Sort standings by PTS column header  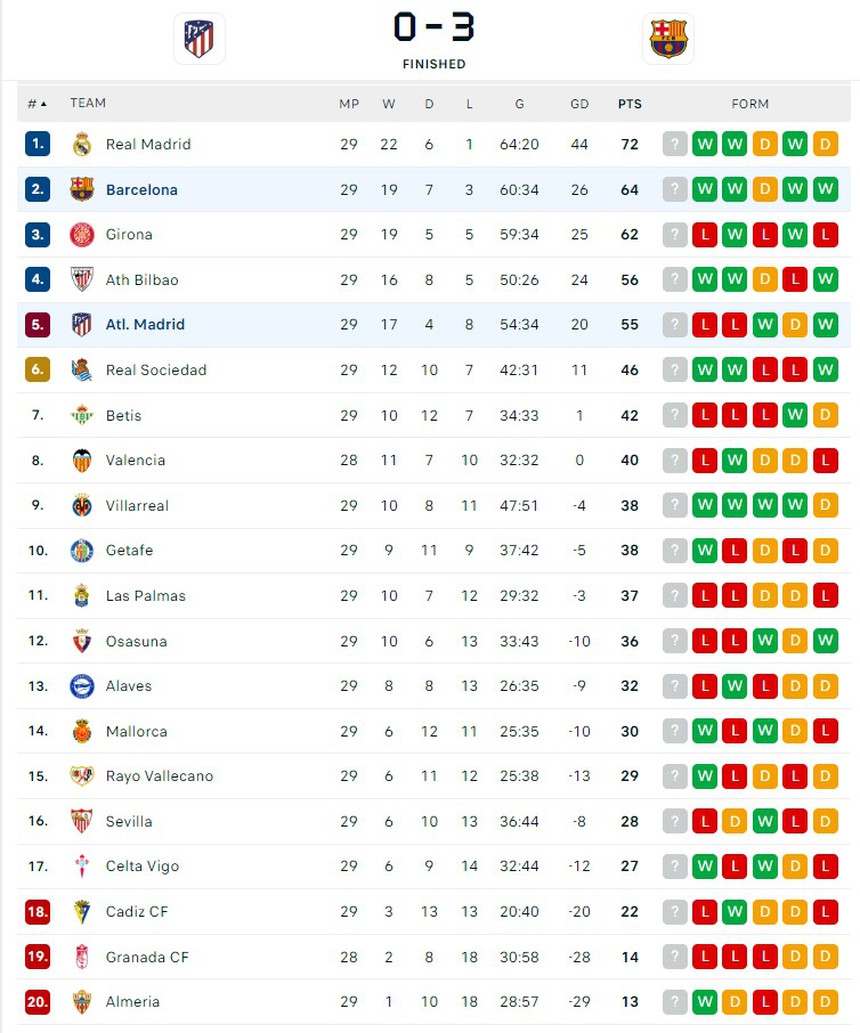click(x=629, y=104)
